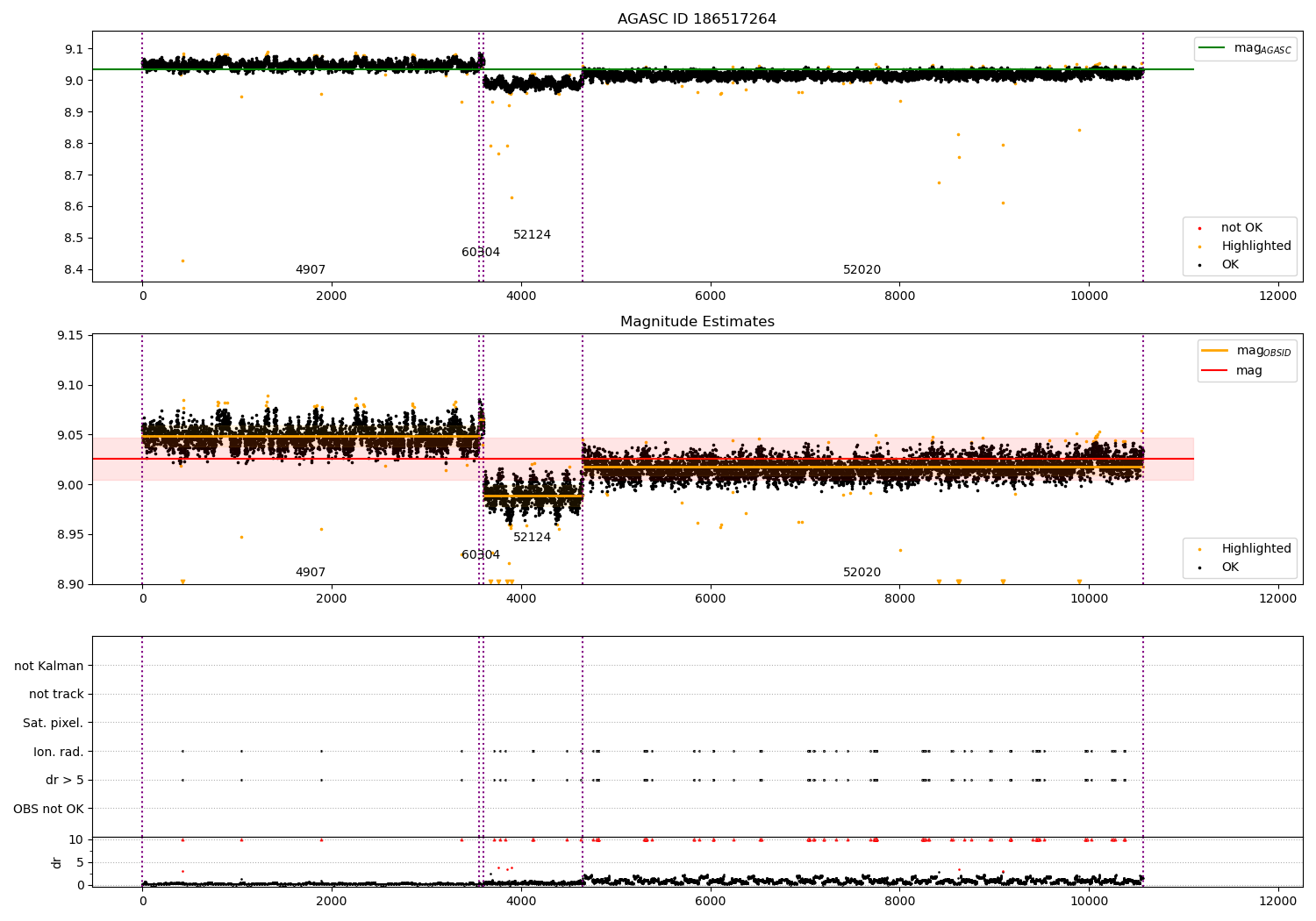
Task: Click x-axis tick "12000" under the top plot
Action: [1277, 296]
